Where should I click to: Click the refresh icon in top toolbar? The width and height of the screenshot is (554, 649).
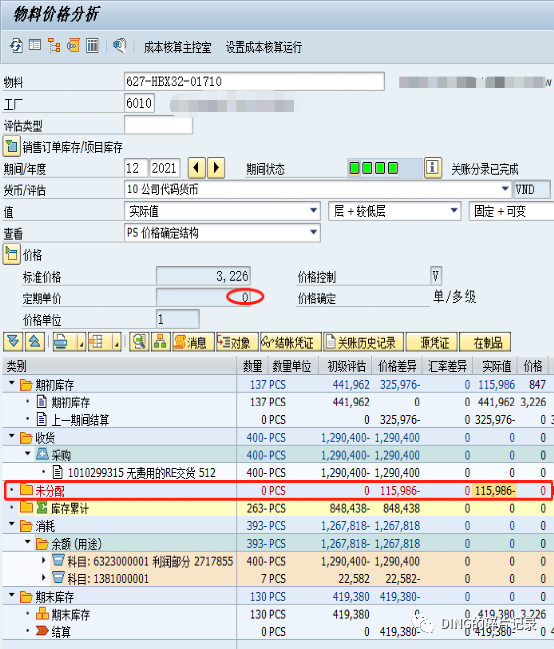pos(16,46)
